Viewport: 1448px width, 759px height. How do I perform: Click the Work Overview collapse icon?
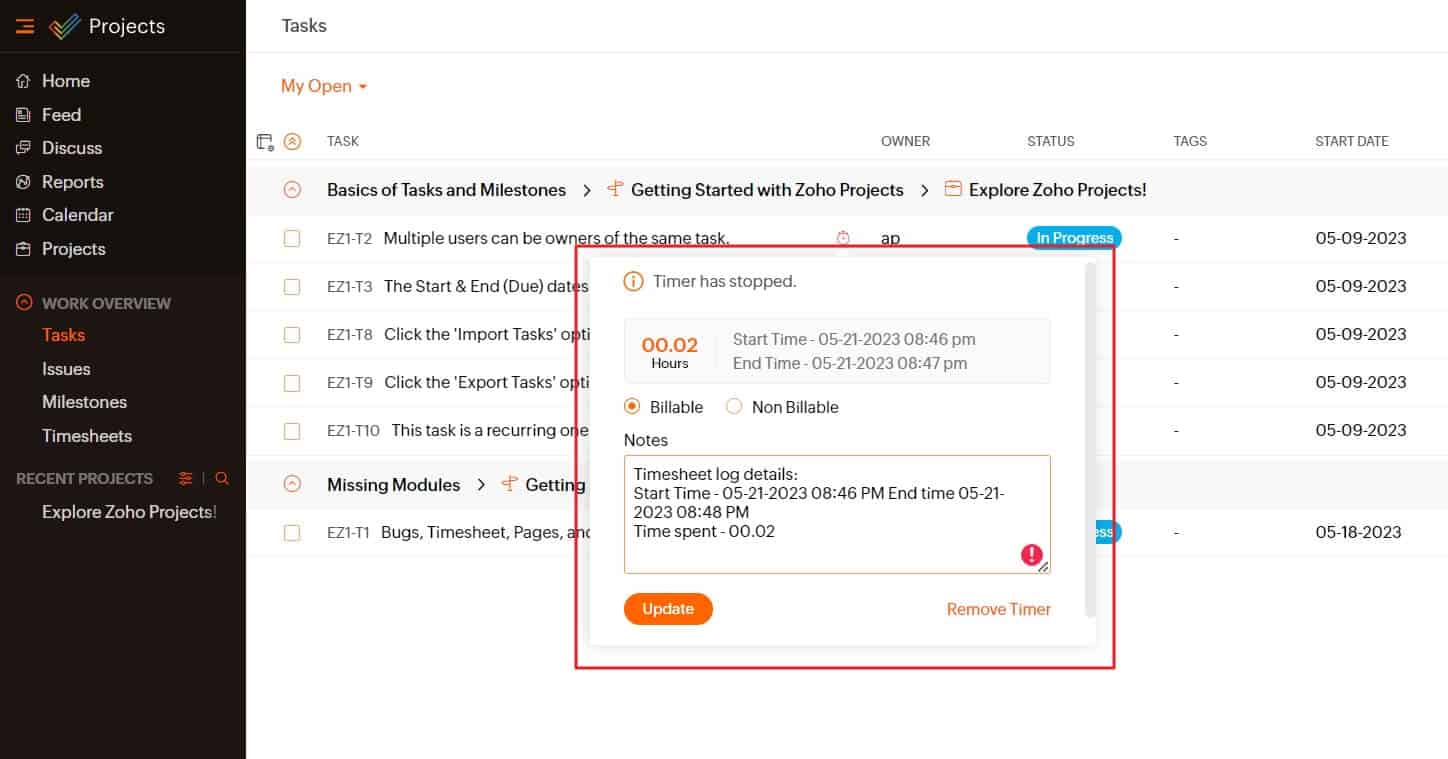tap(24, 303)
